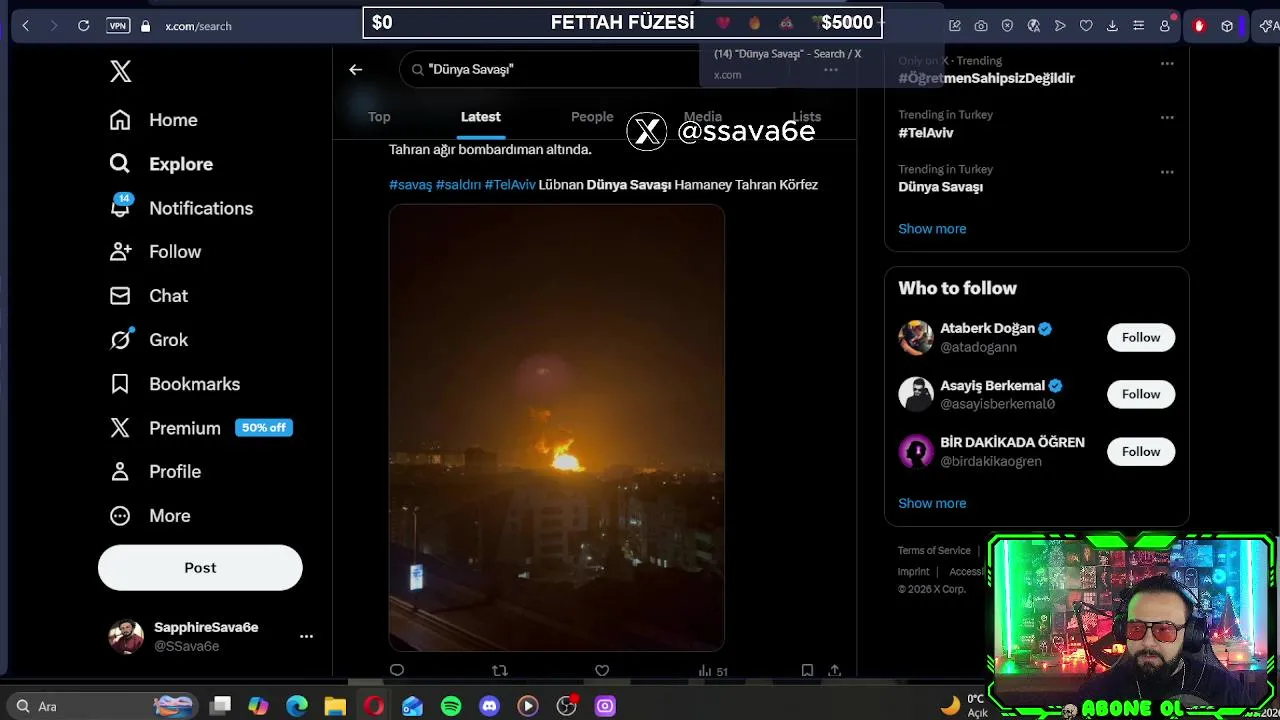Open Notifications with the 14 badge
Screen dimensions: 1280x720
pyautogui.click(x=181, y=208)
